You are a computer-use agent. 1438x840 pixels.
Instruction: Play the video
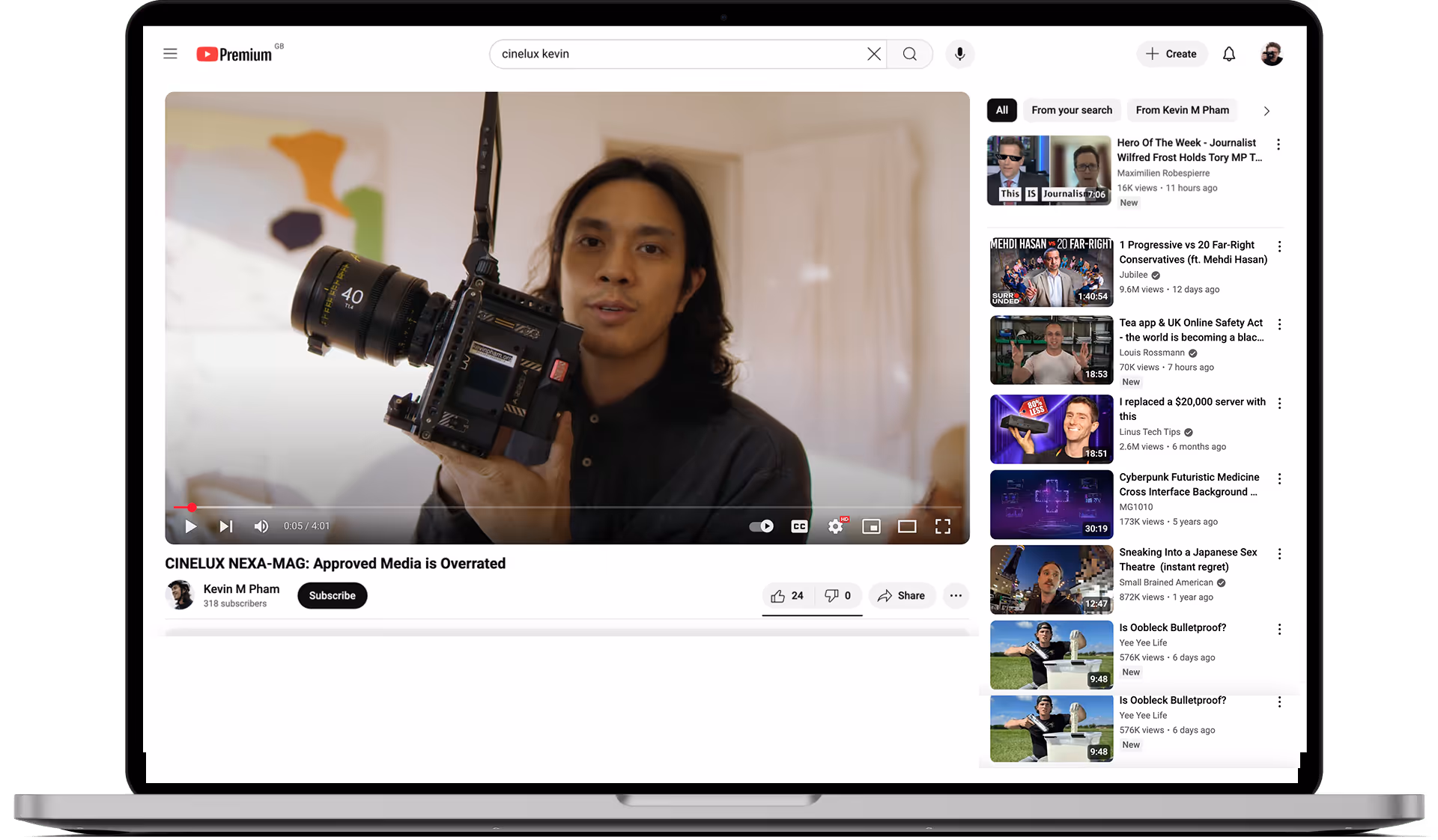pyautogui.click(x=191, y=526)
